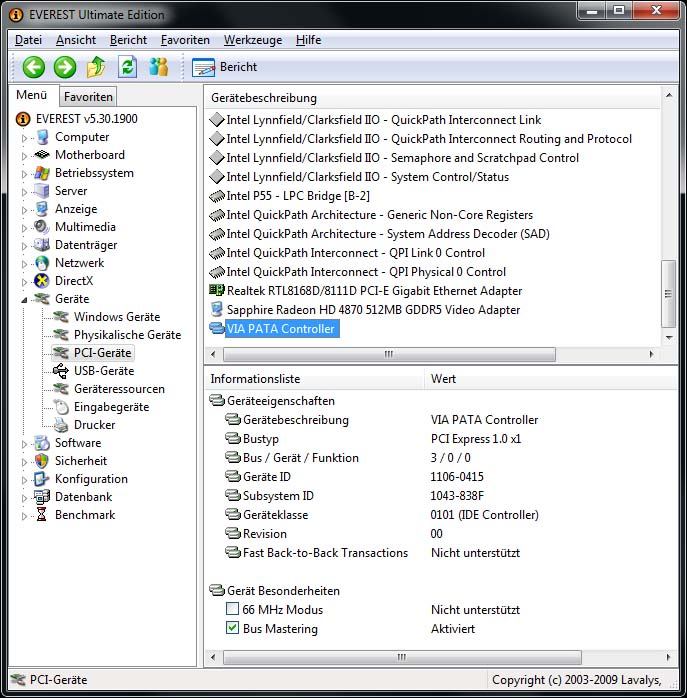The image size is (687, 698).
Task: Click the Konfiguration icon in tree
Action: click(x=42, y=479)
